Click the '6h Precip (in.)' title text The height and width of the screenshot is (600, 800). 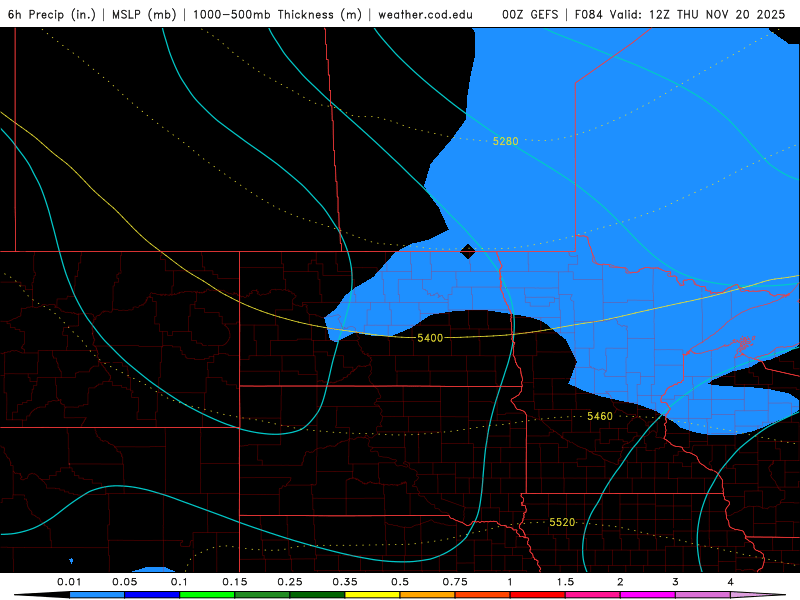click(x=52, y=14)
